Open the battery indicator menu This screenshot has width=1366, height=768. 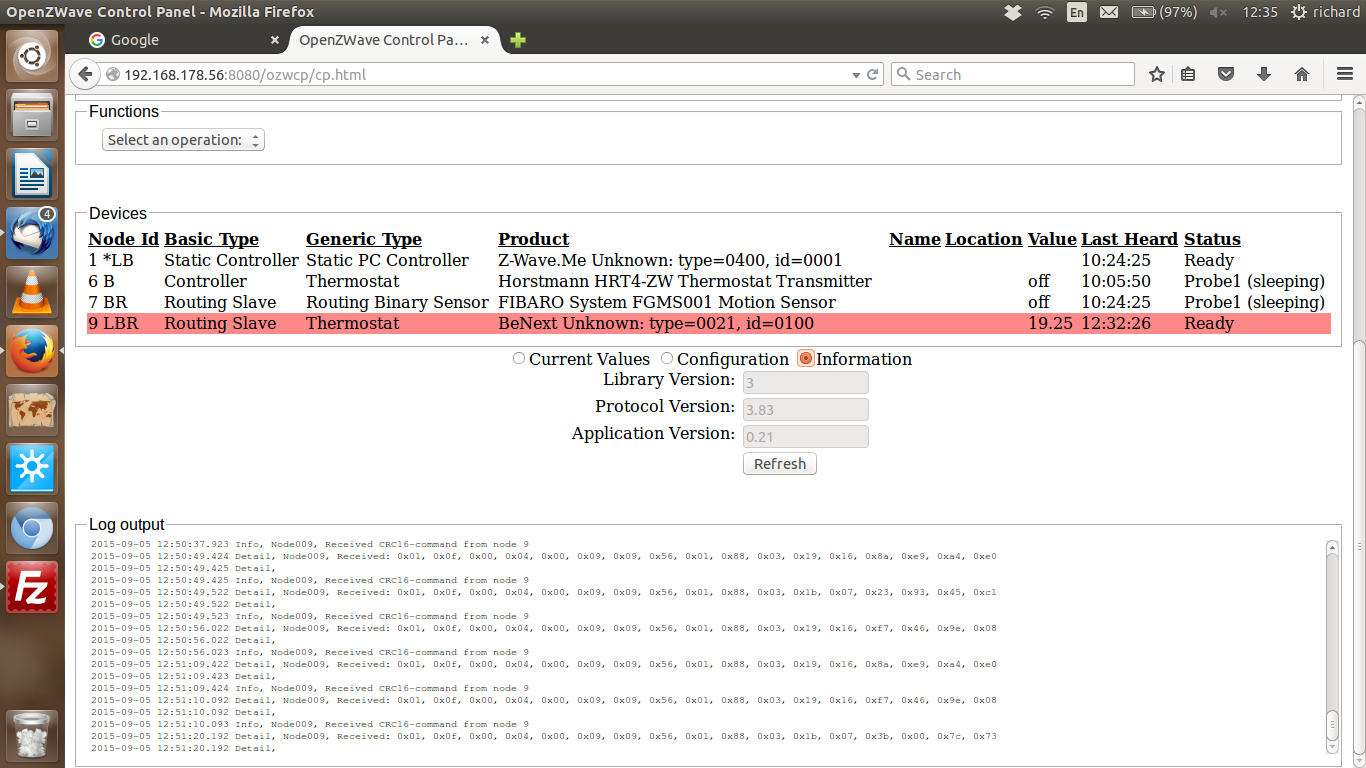point(1164,12)
